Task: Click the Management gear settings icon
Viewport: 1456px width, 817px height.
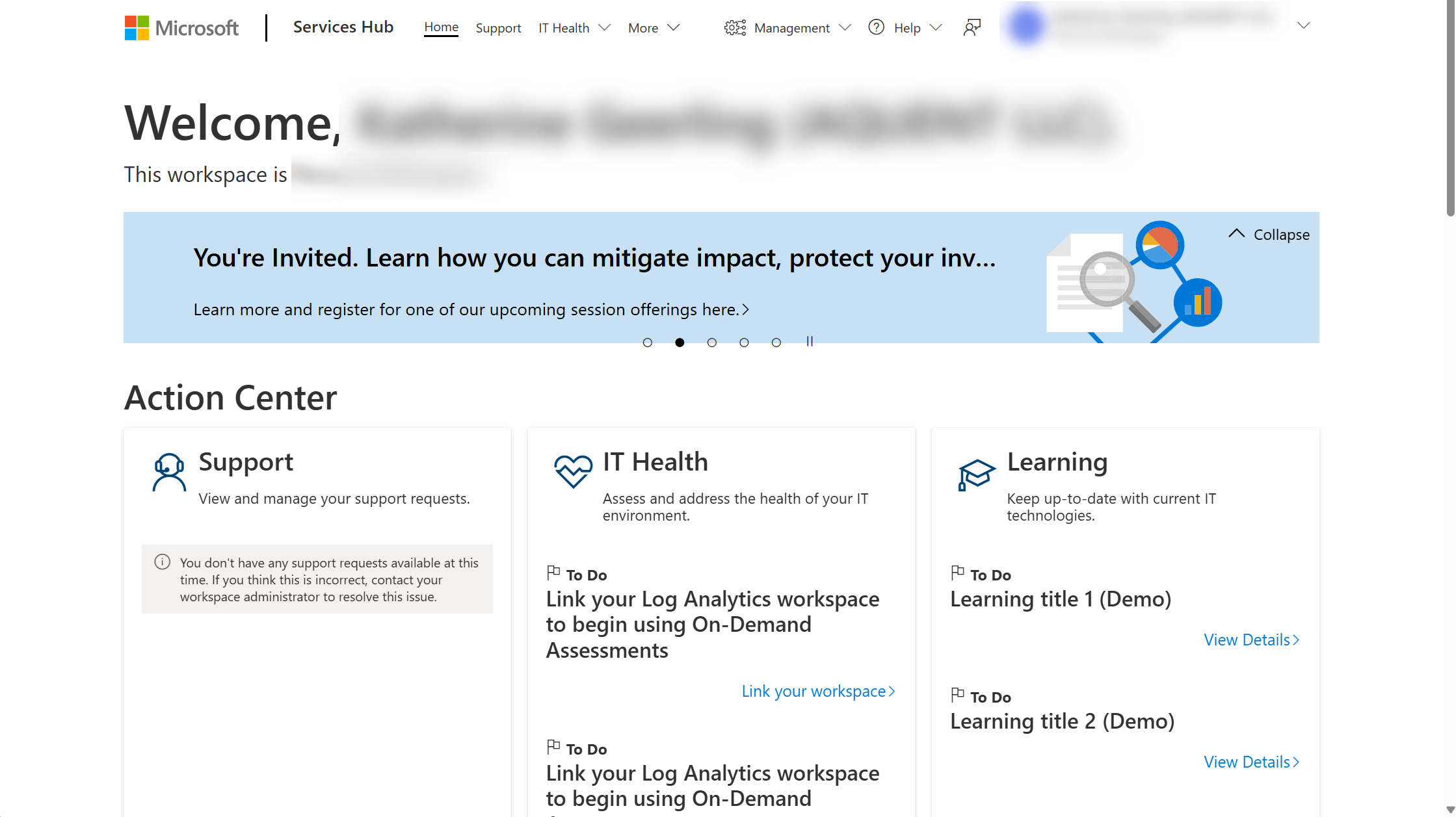Action: point(735,27)
